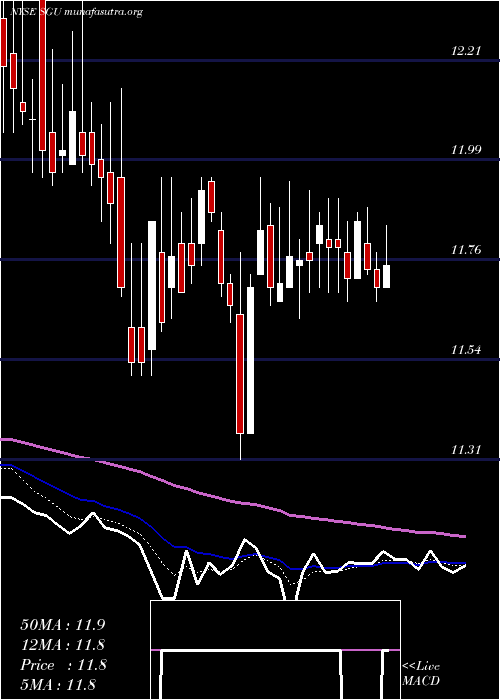Click the 50MA : 11.9 legend entry
Image resolution: width=500 pixels, height=700 pixels.
point(62,625)
